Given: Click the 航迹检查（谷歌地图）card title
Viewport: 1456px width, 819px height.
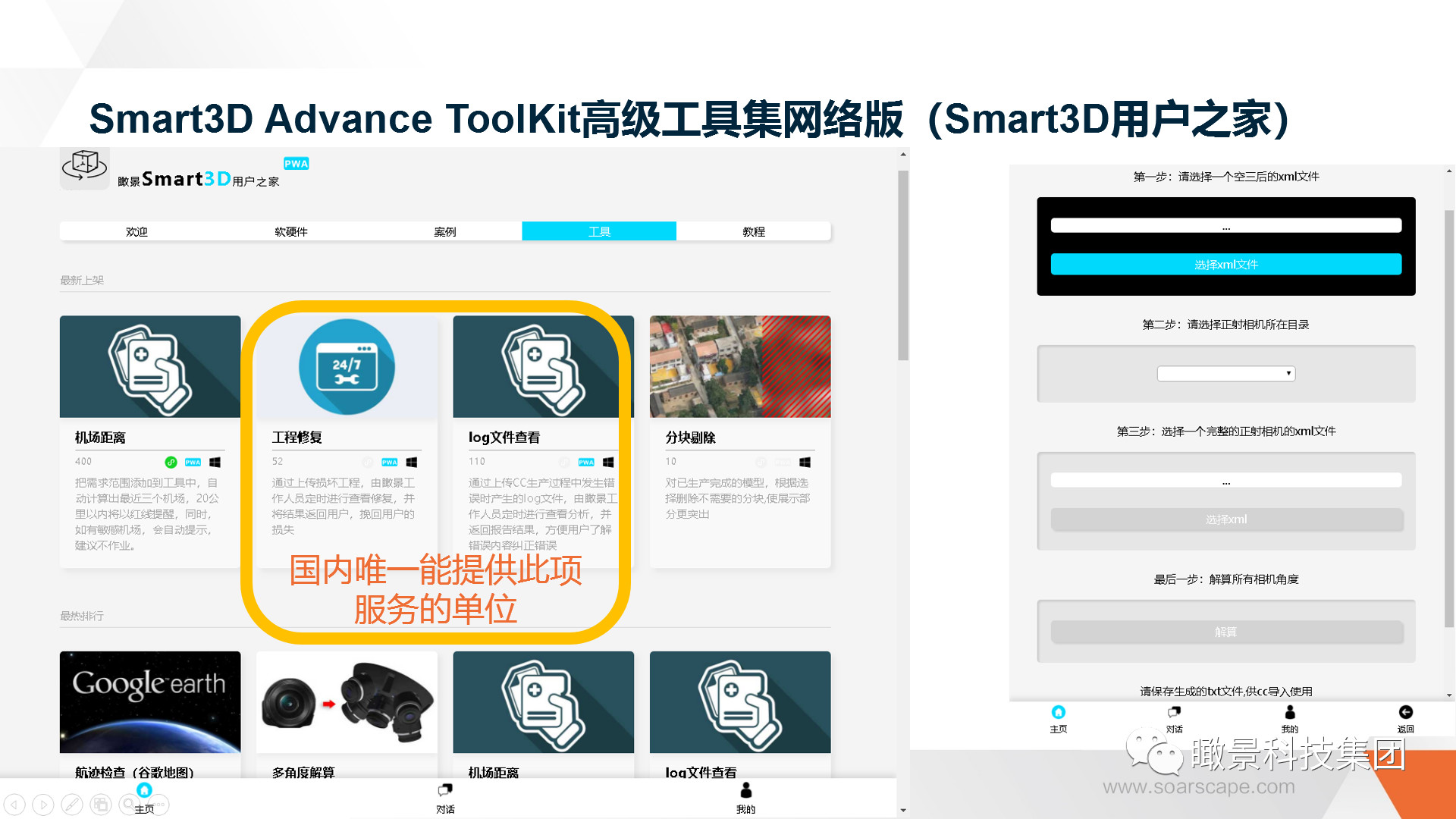Looking at the screenshot, I should (135, 772).
